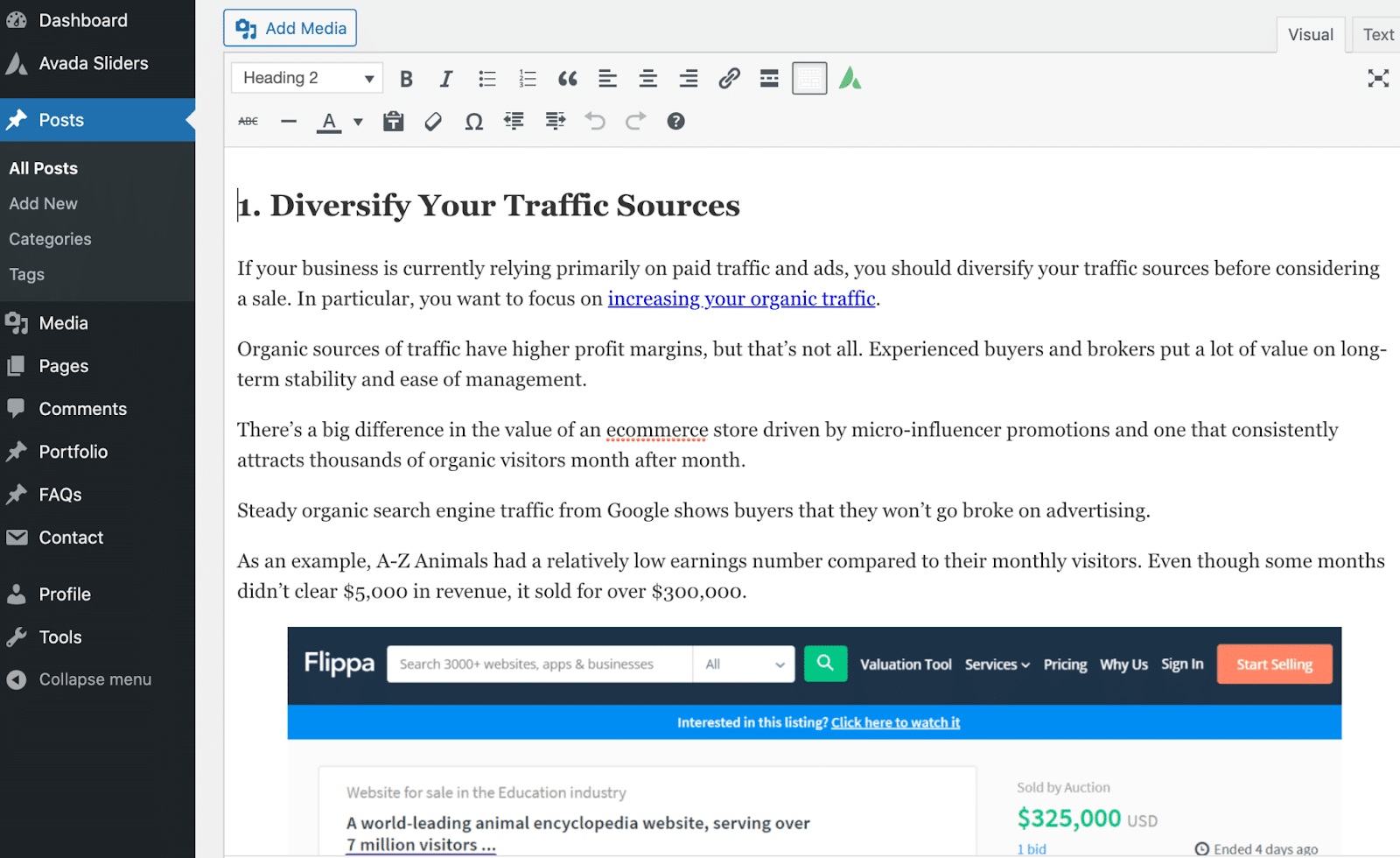Apply italic formatting
Viewport: 1400px width, 858px height.
point(446,78)
